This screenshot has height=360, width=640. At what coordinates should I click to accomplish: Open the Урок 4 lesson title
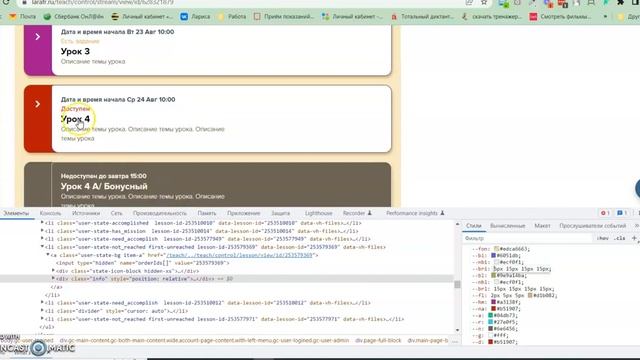pyautogui.click(x=76, y=119)
